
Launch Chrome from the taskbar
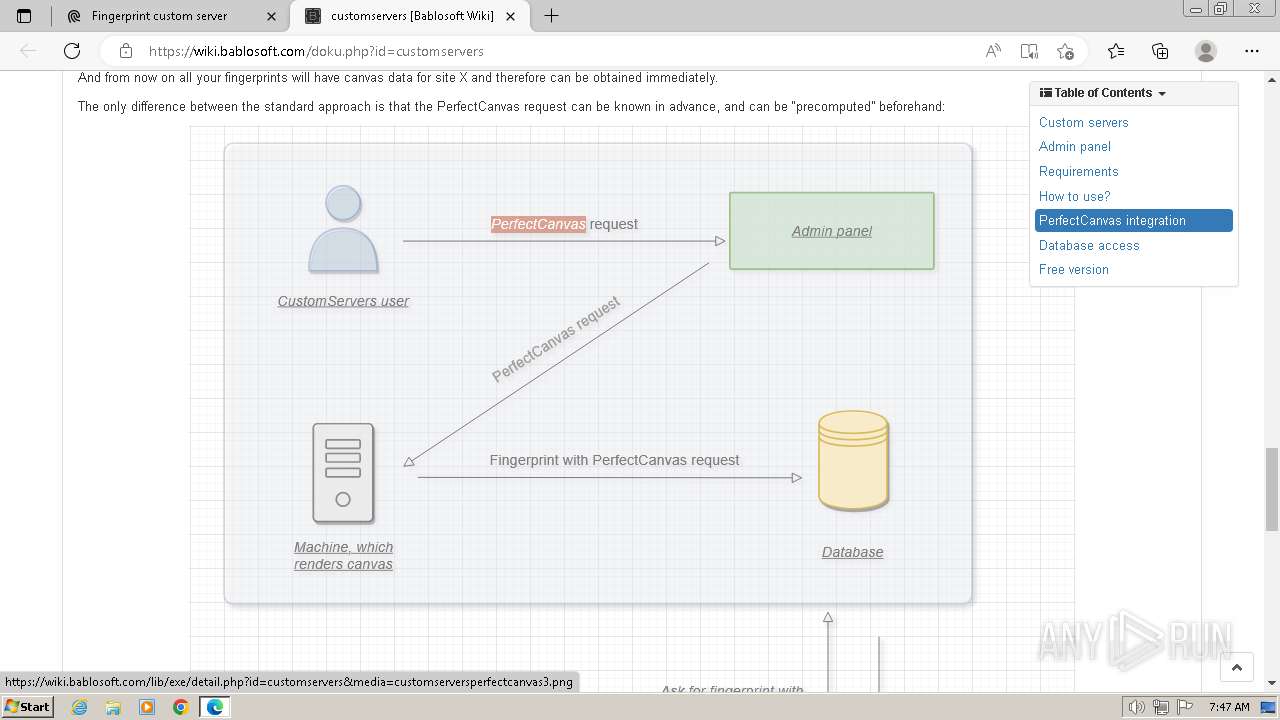click(x=180, y=707)
